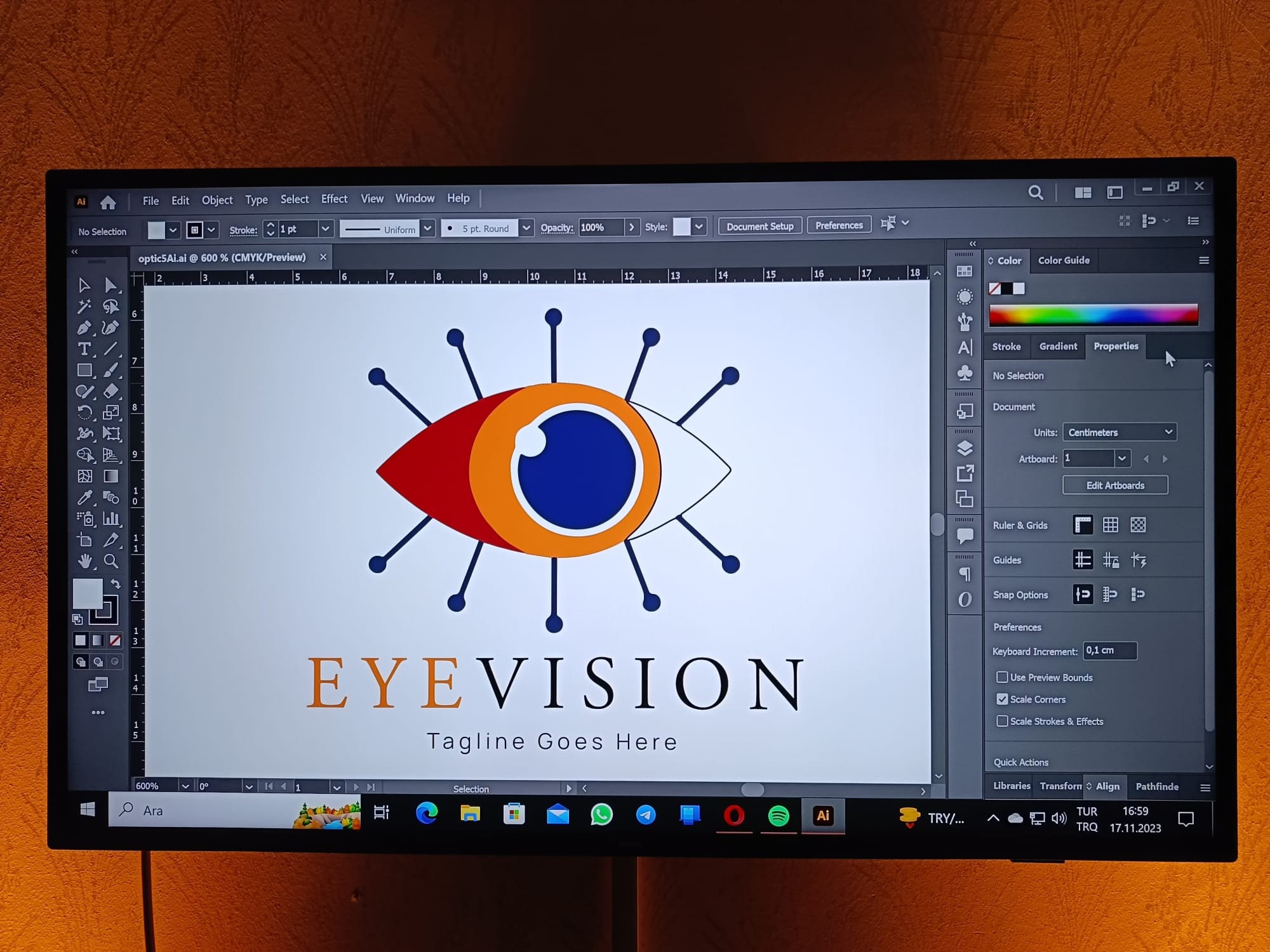Choose the Rotate tool

tap(84, 413)
